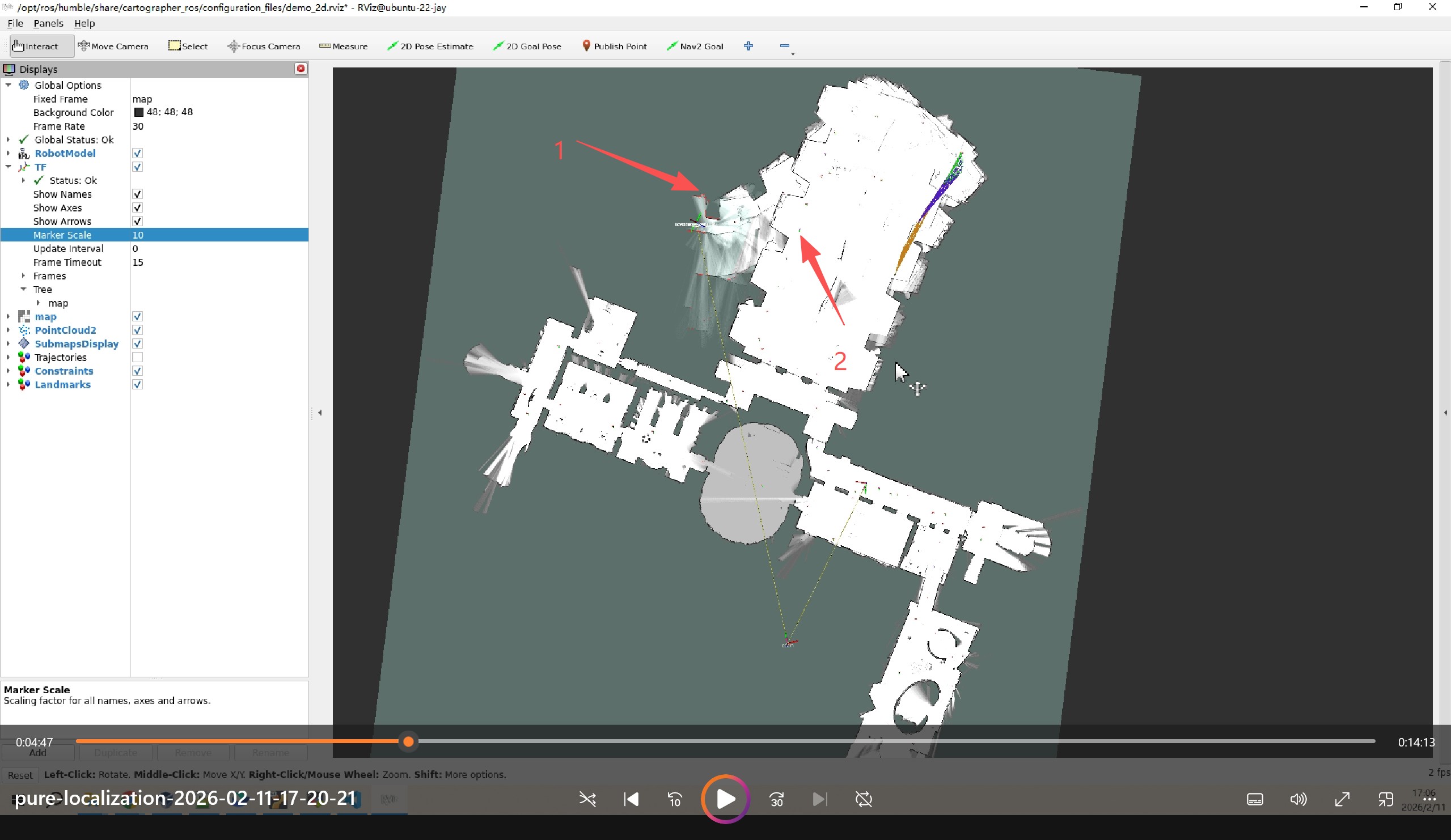
Task: Toggle the Show Axes checkbox
Action: [137, 208]
